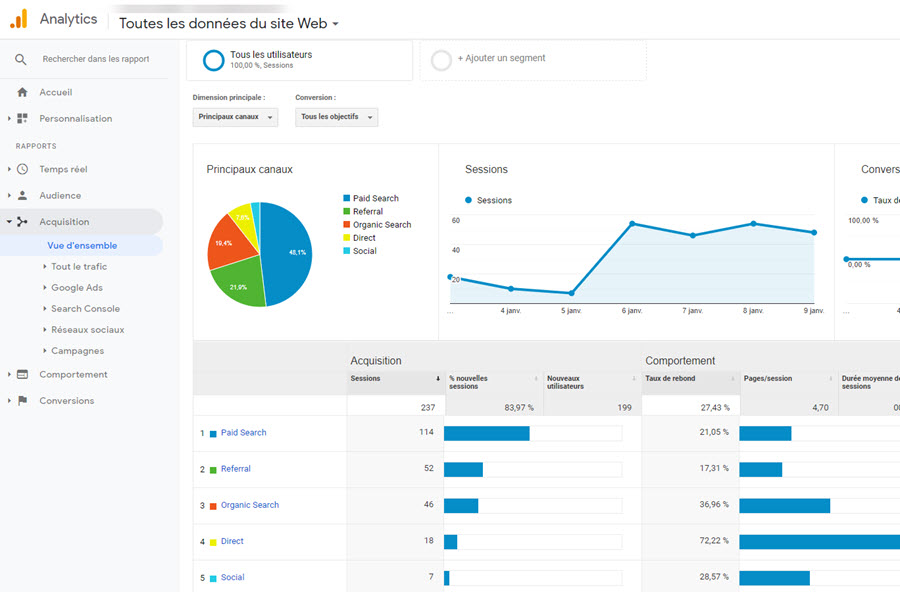Click the Paid Search legend color swatch
This screenshot has height=592, width=900.
[x=347, y=198]
